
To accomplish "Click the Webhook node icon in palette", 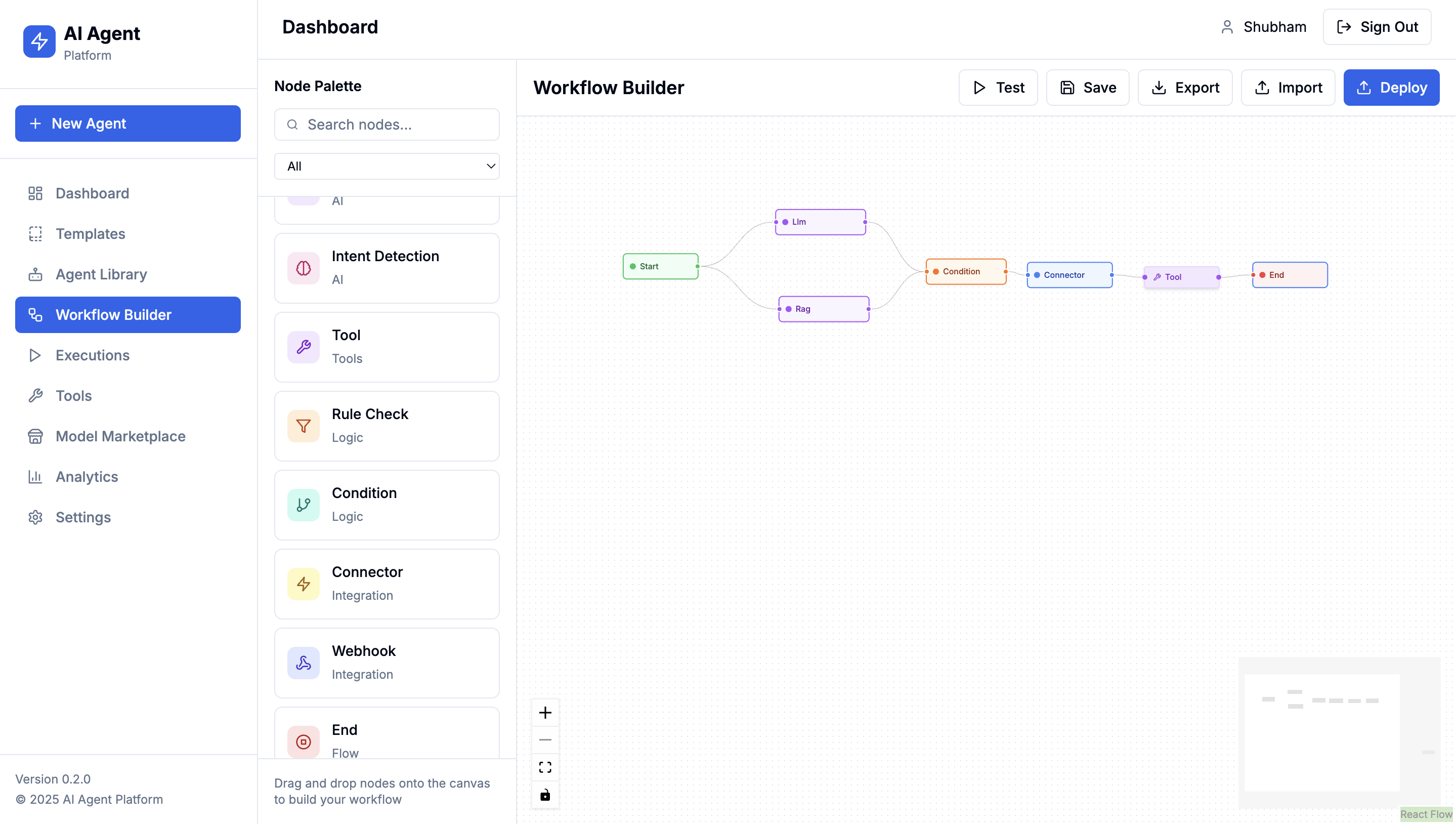I will (303, 663).
